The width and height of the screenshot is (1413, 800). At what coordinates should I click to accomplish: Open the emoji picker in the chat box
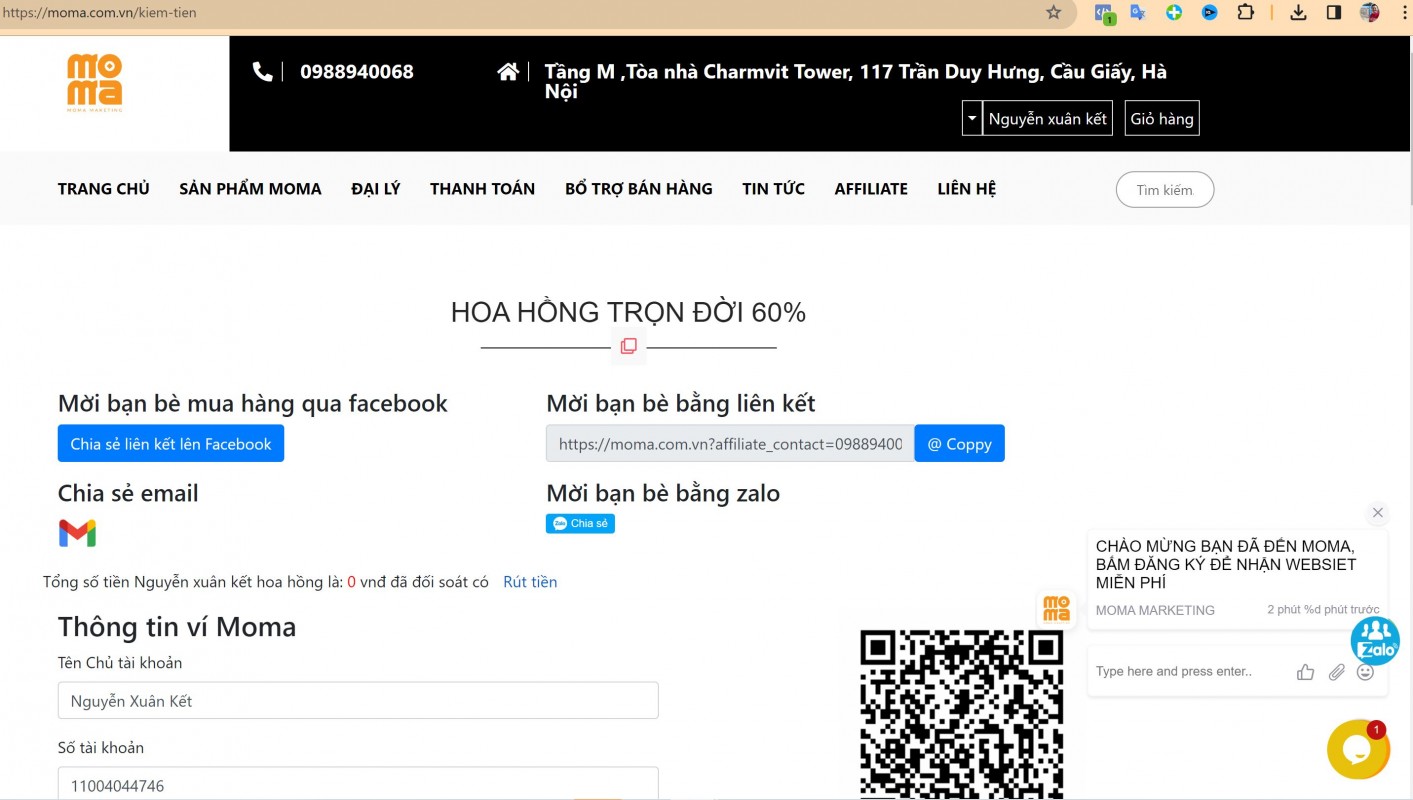[1365, 672]
